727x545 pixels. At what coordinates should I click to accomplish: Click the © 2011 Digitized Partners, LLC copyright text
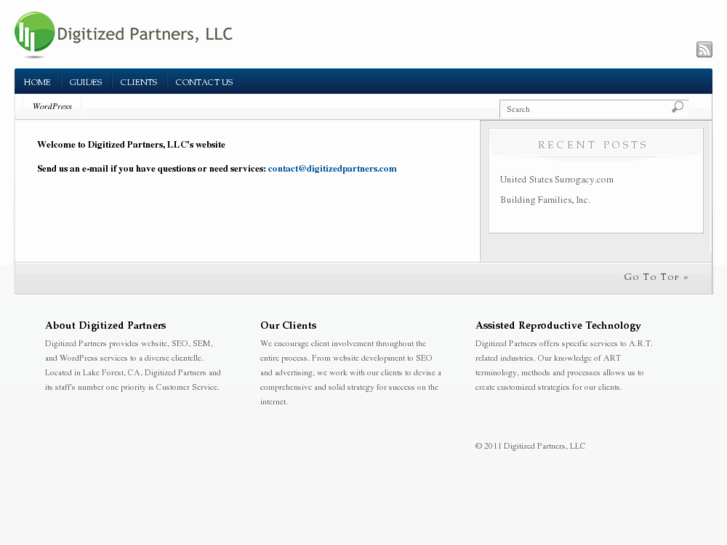[530, 446]
